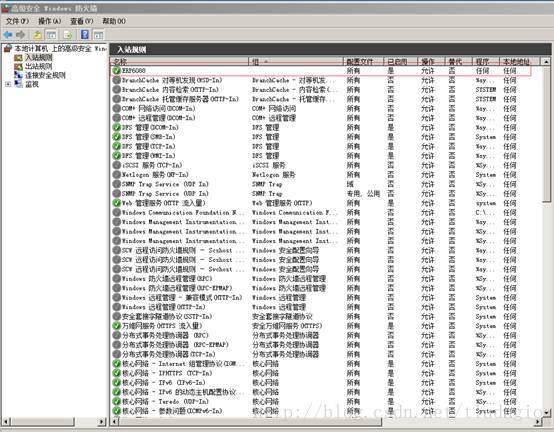554x432 pixels.
Task: Click the green icon of 核心网络 - Teredo (UDP-In)
Action: coord(117,401)
